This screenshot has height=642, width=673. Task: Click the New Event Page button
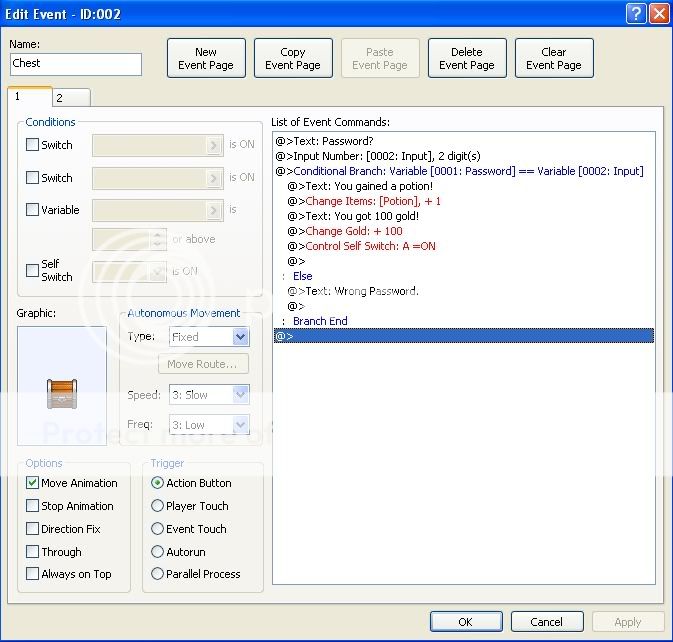point(206,59)
